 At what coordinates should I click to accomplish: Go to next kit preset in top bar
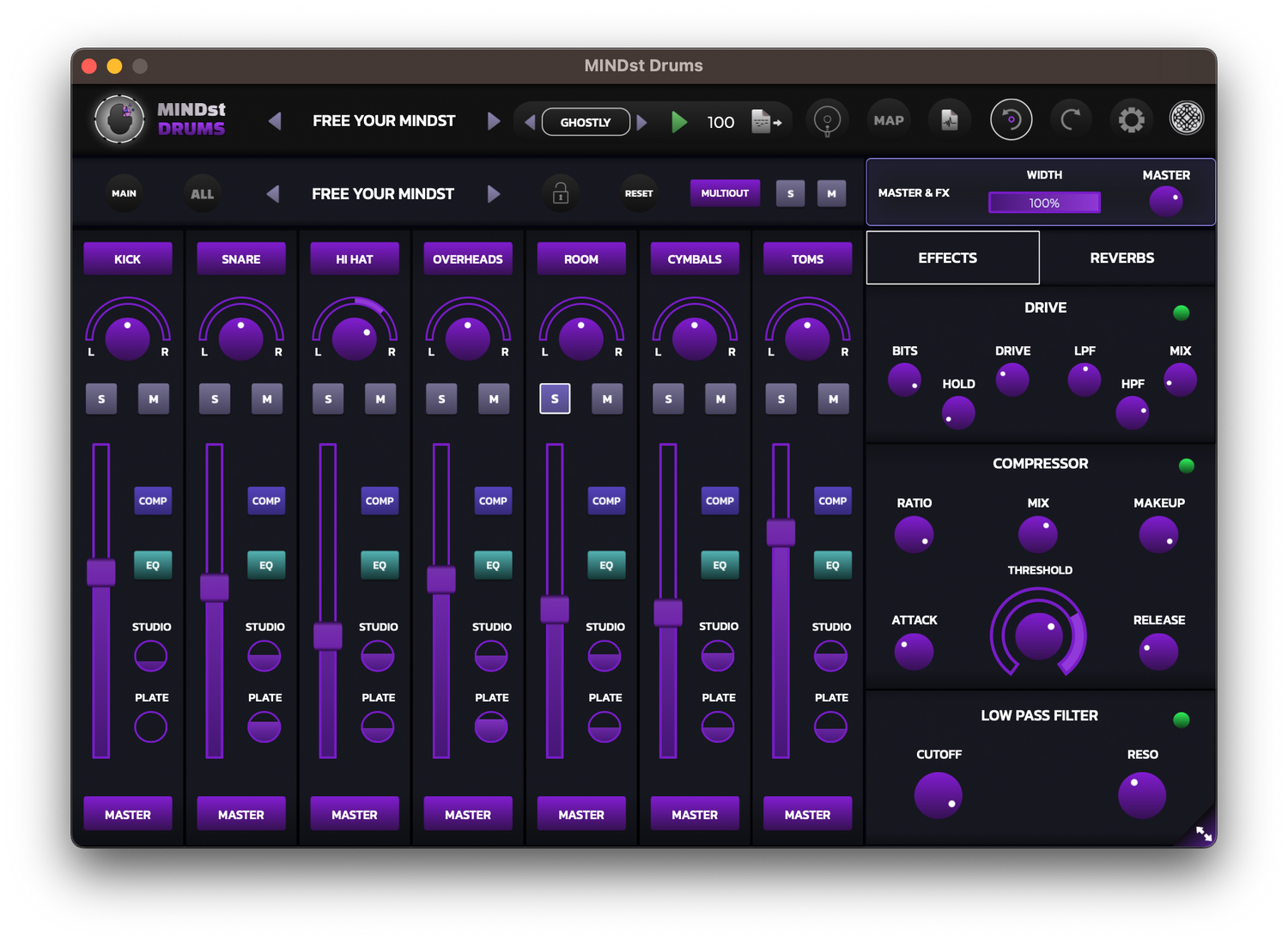pyautogui.click(x=494, y=121)
